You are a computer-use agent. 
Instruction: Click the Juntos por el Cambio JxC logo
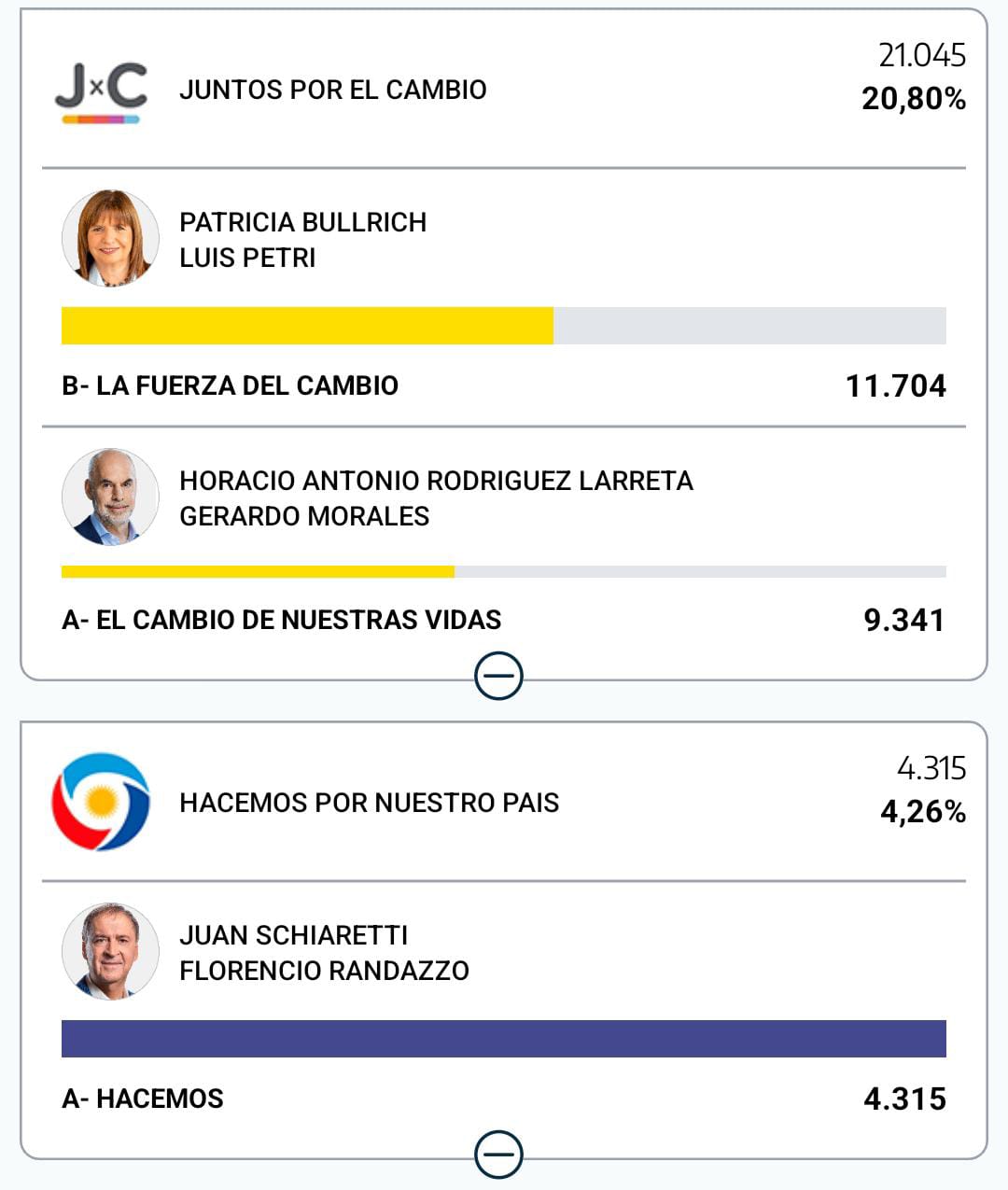(x=101, y=91)
